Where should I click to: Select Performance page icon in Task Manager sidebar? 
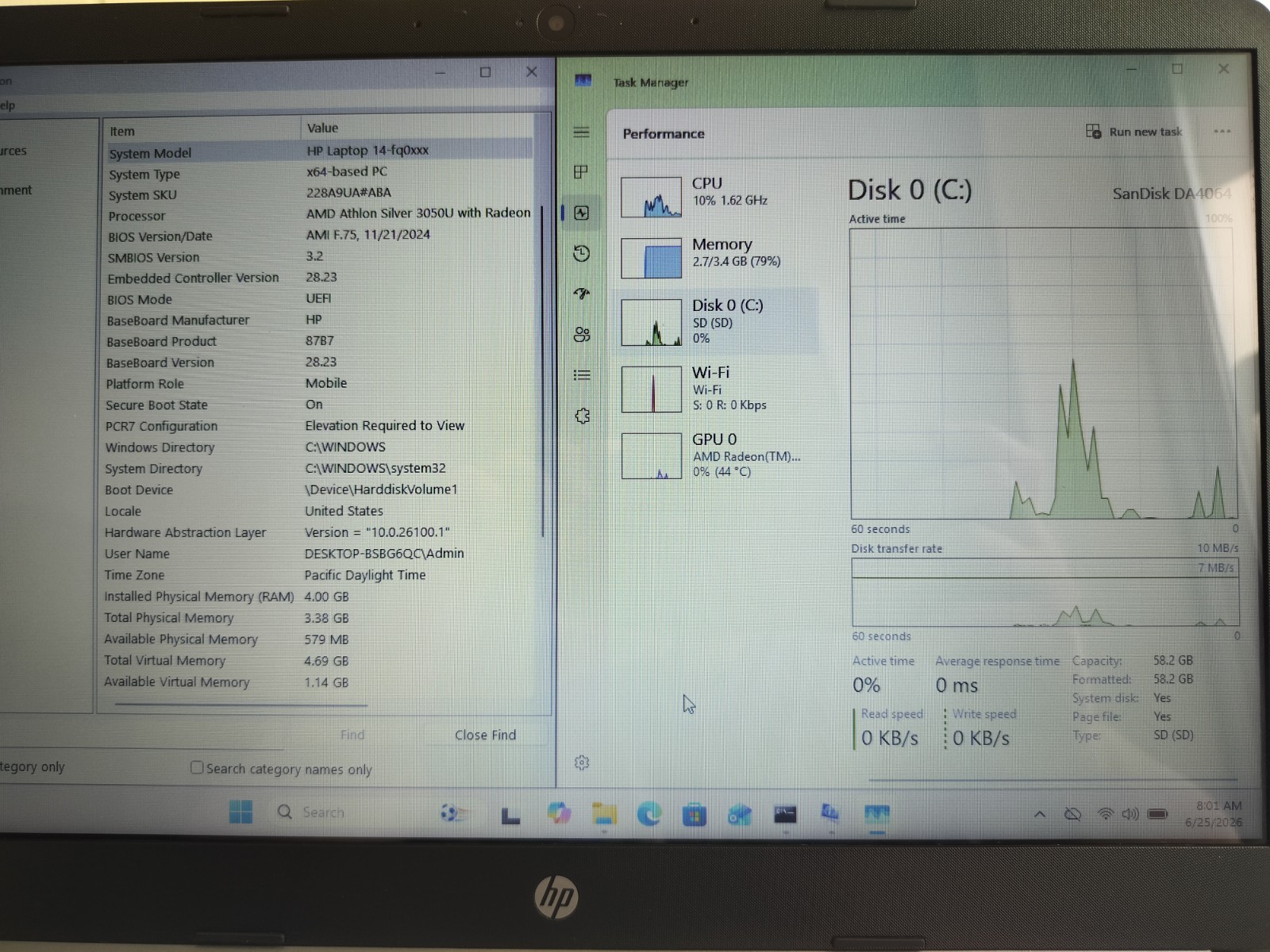[581, 213]
